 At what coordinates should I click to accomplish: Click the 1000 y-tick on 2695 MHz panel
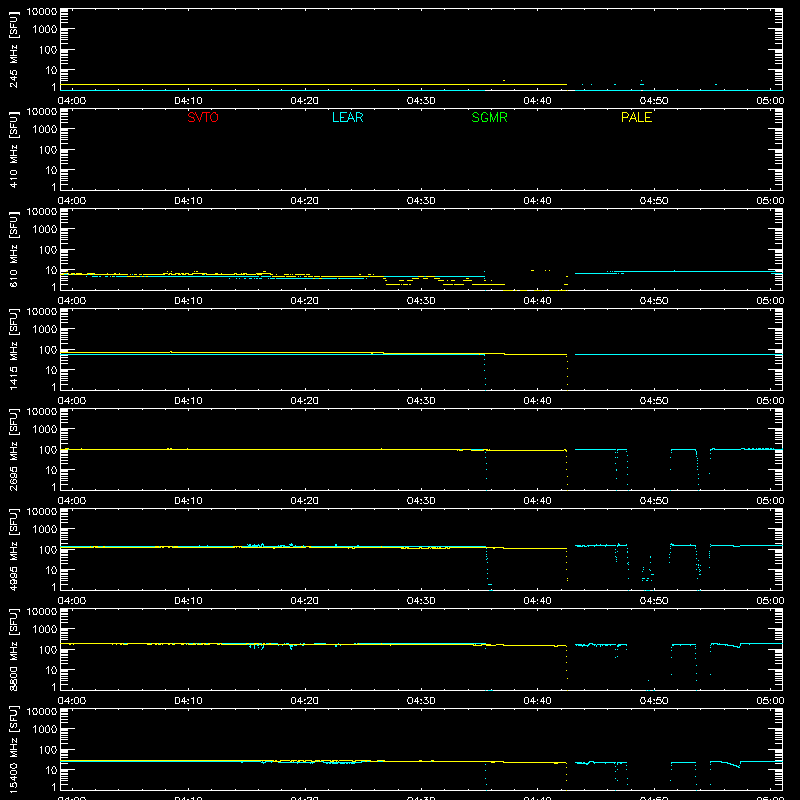[45, 430]
